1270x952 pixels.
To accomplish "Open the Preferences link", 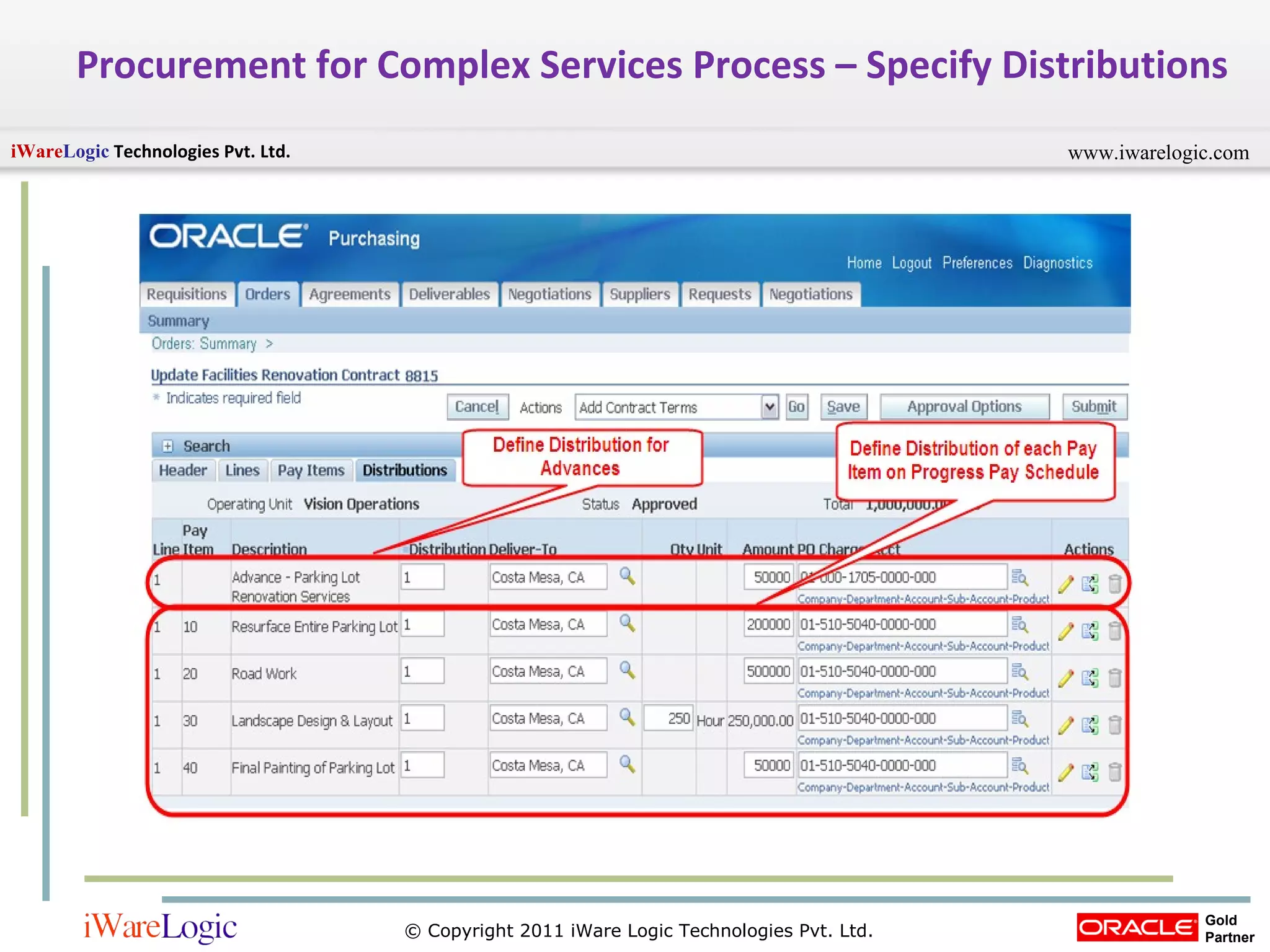I will [x=977, y=263].
